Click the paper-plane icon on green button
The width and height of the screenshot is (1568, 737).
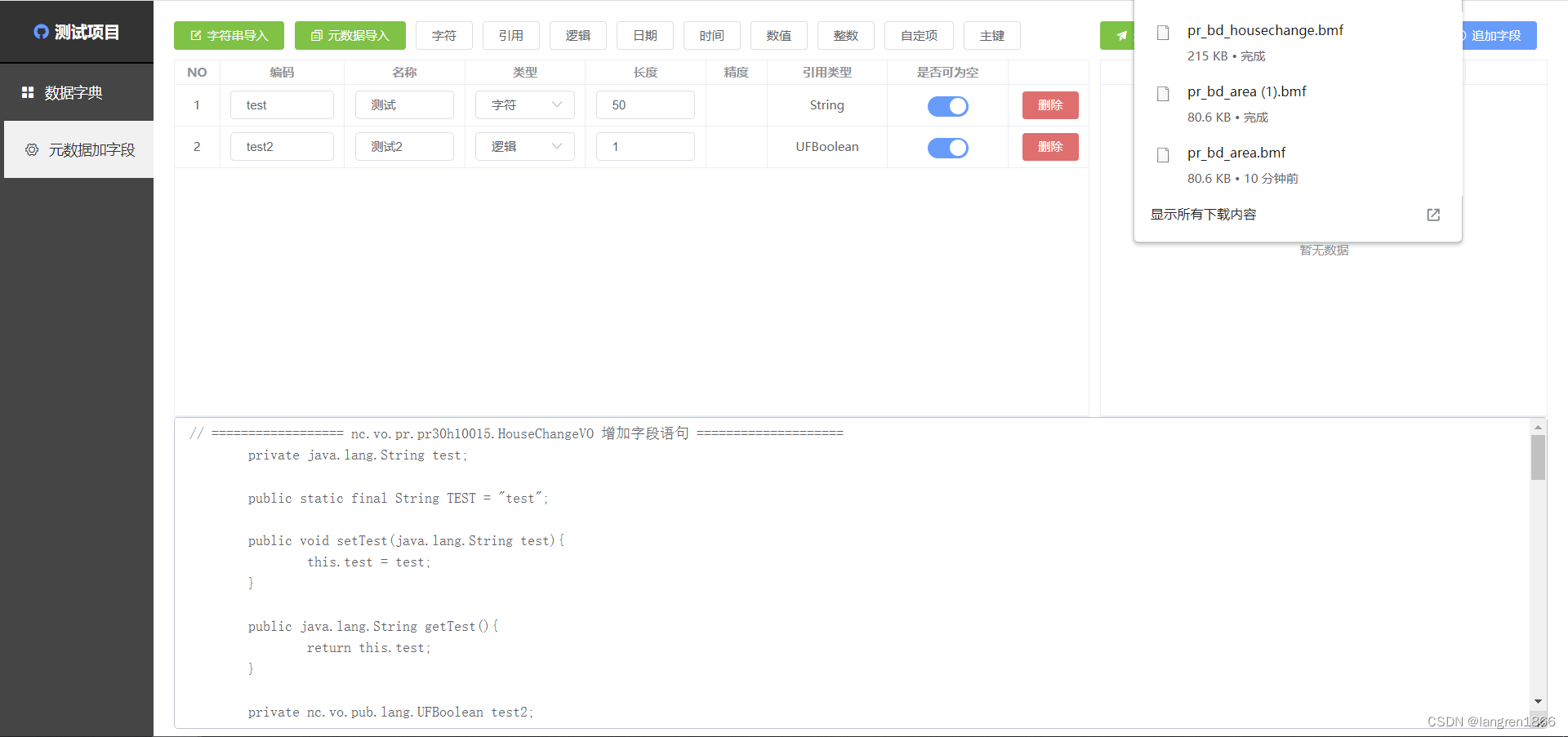click(x=1121, y=35)
